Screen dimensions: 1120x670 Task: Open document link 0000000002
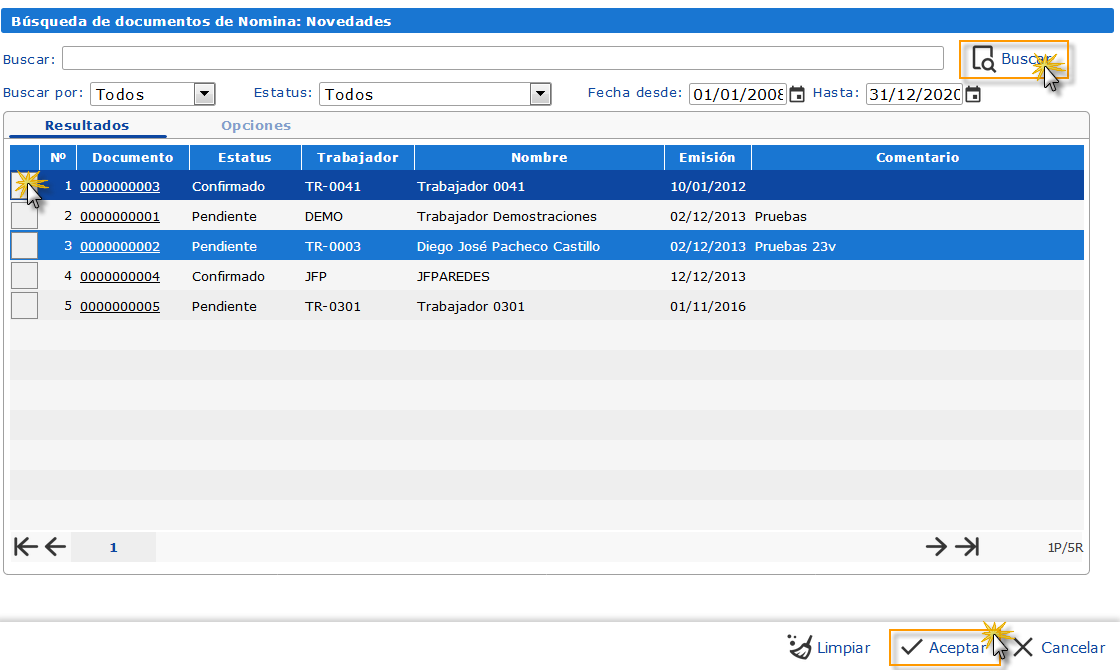[120, 246]
